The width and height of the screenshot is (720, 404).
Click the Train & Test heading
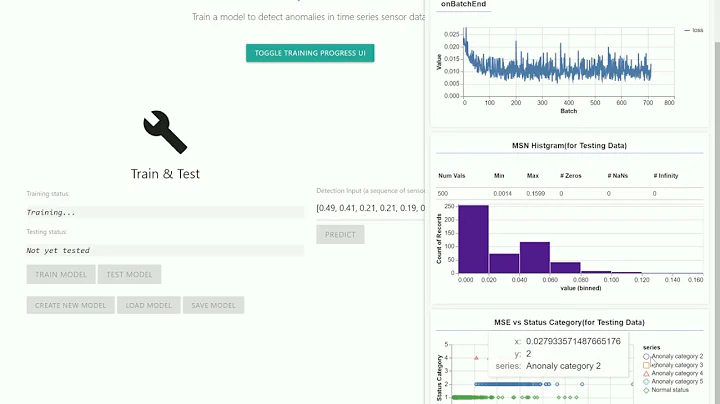(165, 174)
